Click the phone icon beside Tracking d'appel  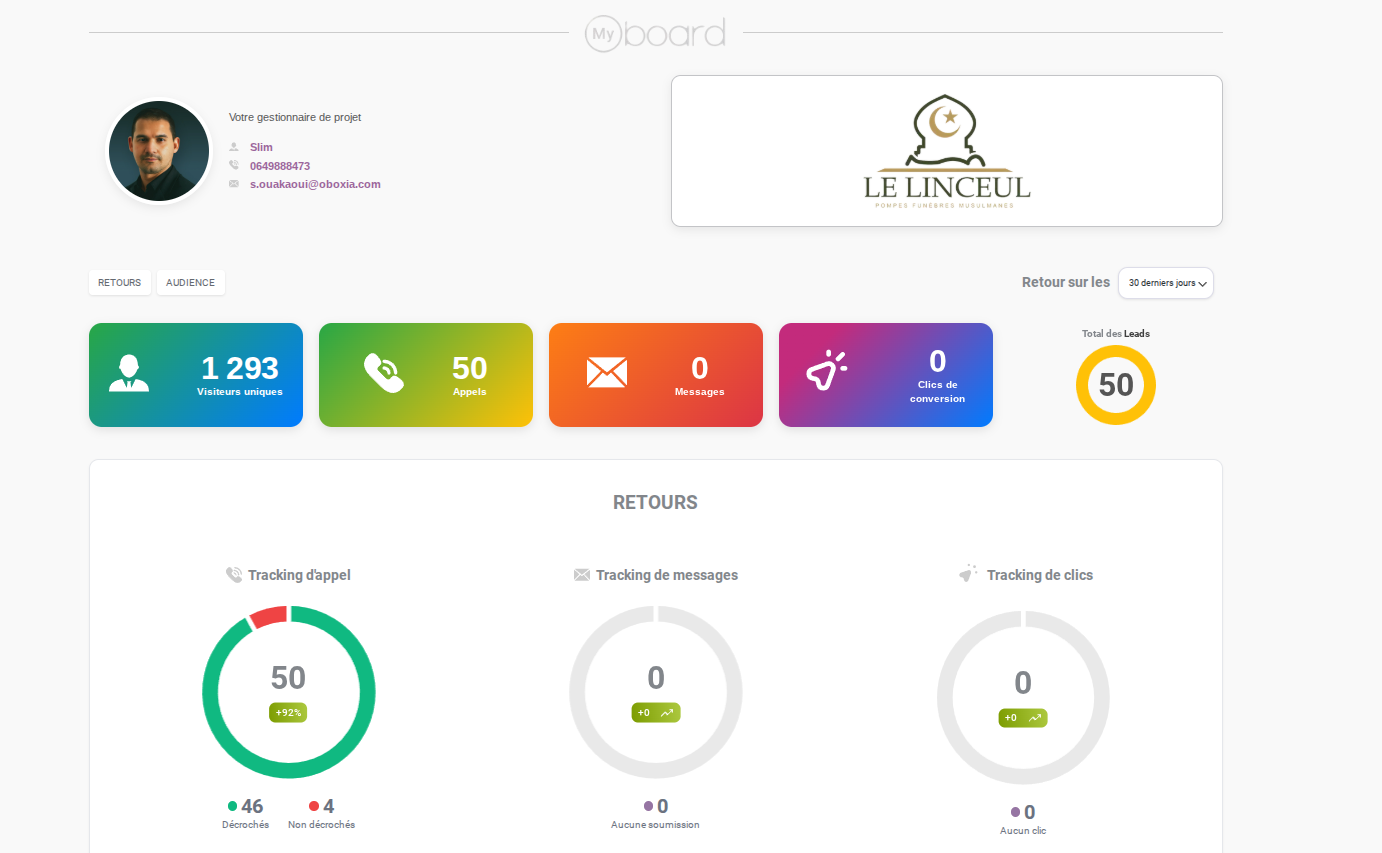click(234, 575)
